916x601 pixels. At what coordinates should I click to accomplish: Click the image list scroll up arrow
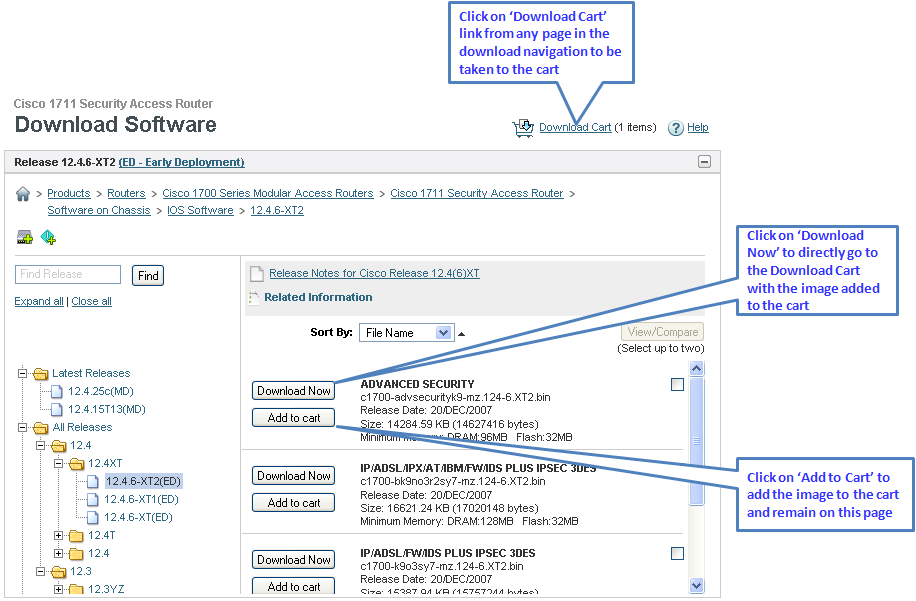click(696, 368)
